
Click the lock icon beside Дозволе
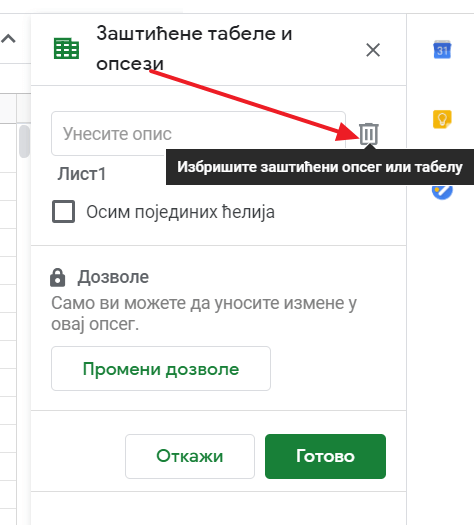pos(58,278)
